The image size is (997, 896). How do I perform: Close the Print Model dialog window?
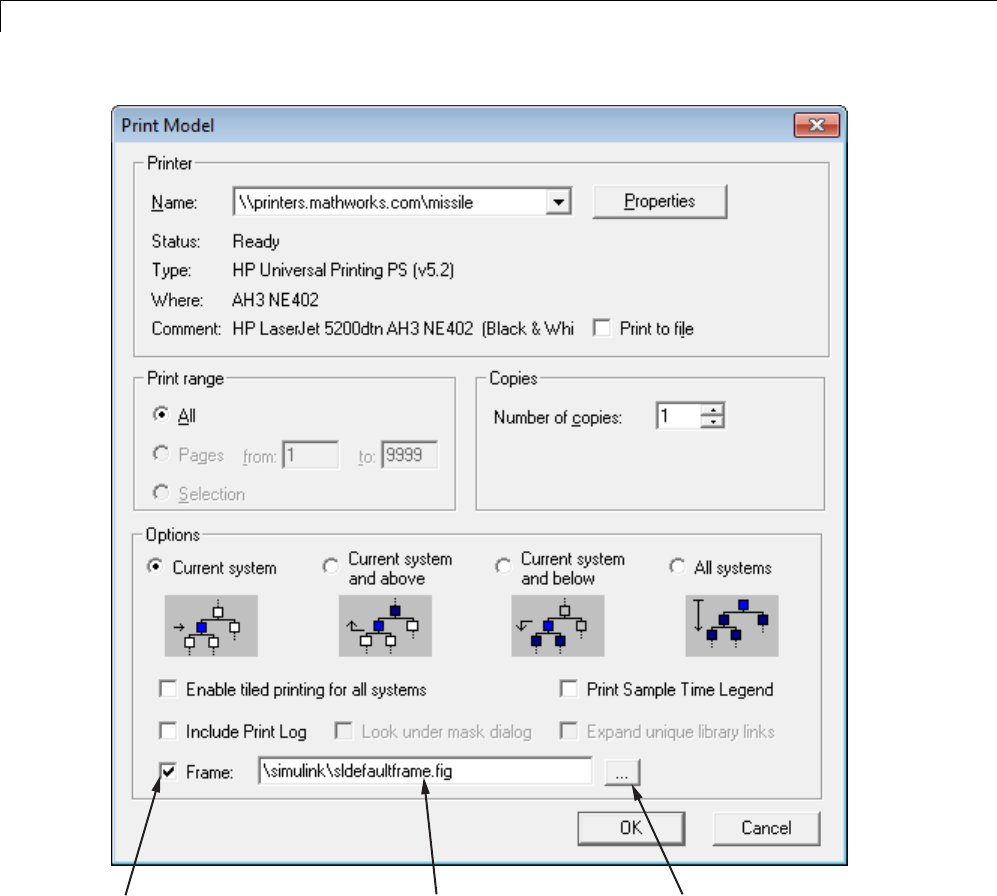point(817,125)
